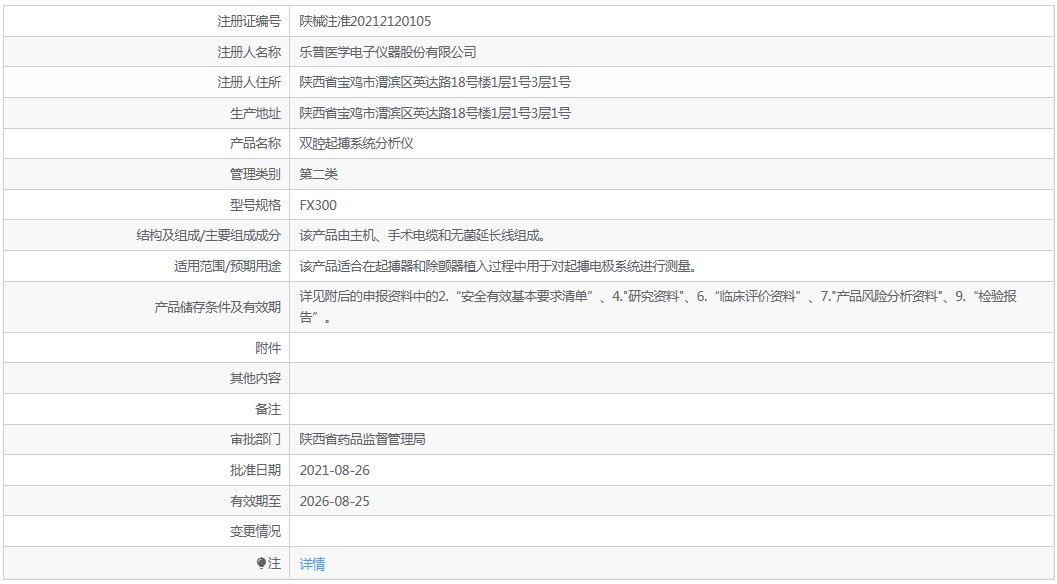Viewport: 1057px width, 584px height.
Task: Click the 其他内容 label
Action: [x=255, y=378]
